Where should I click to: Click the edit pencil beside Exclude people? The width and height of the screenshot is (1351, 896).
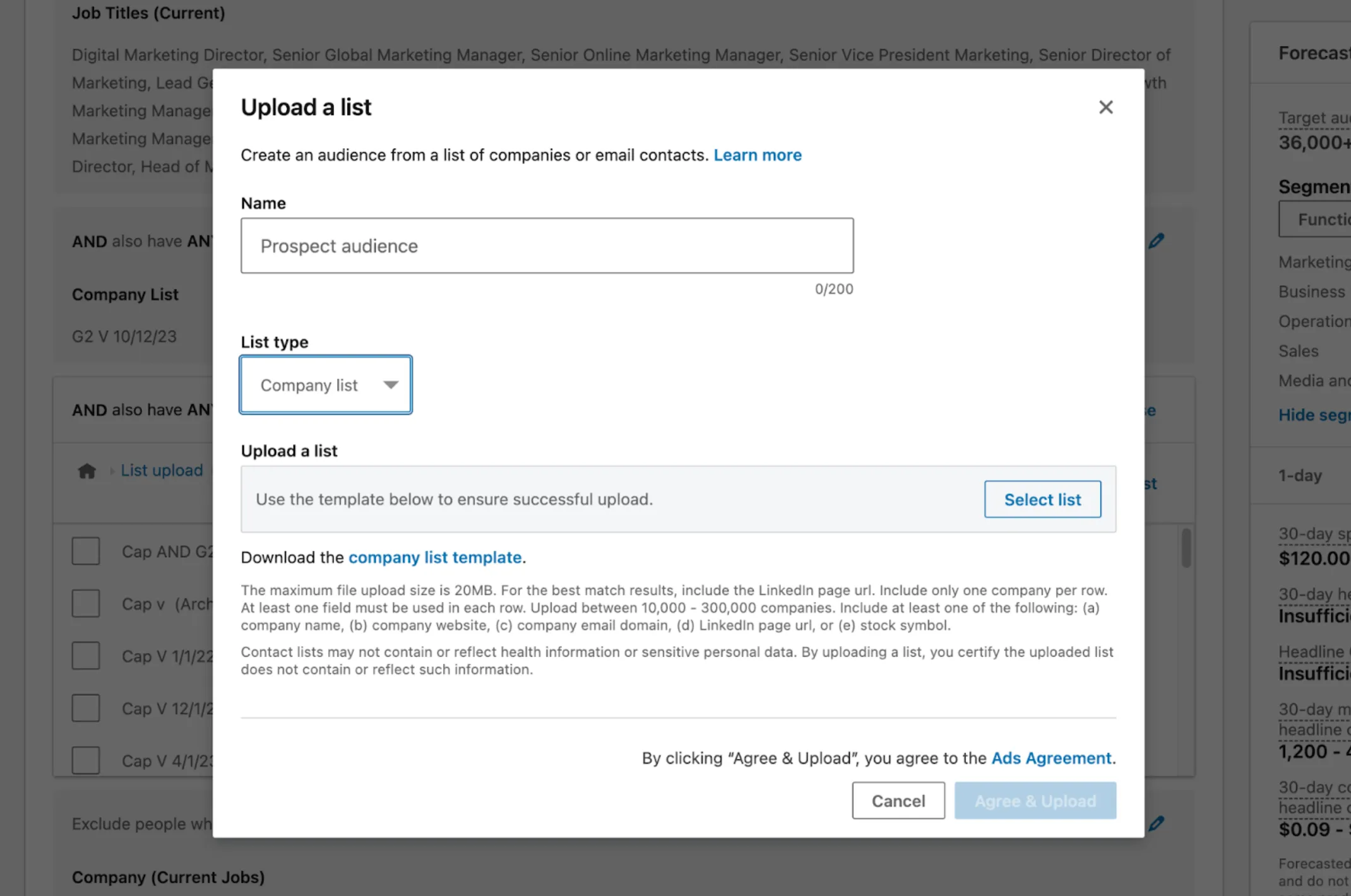pyautogui.click(x=1157, y=823)
